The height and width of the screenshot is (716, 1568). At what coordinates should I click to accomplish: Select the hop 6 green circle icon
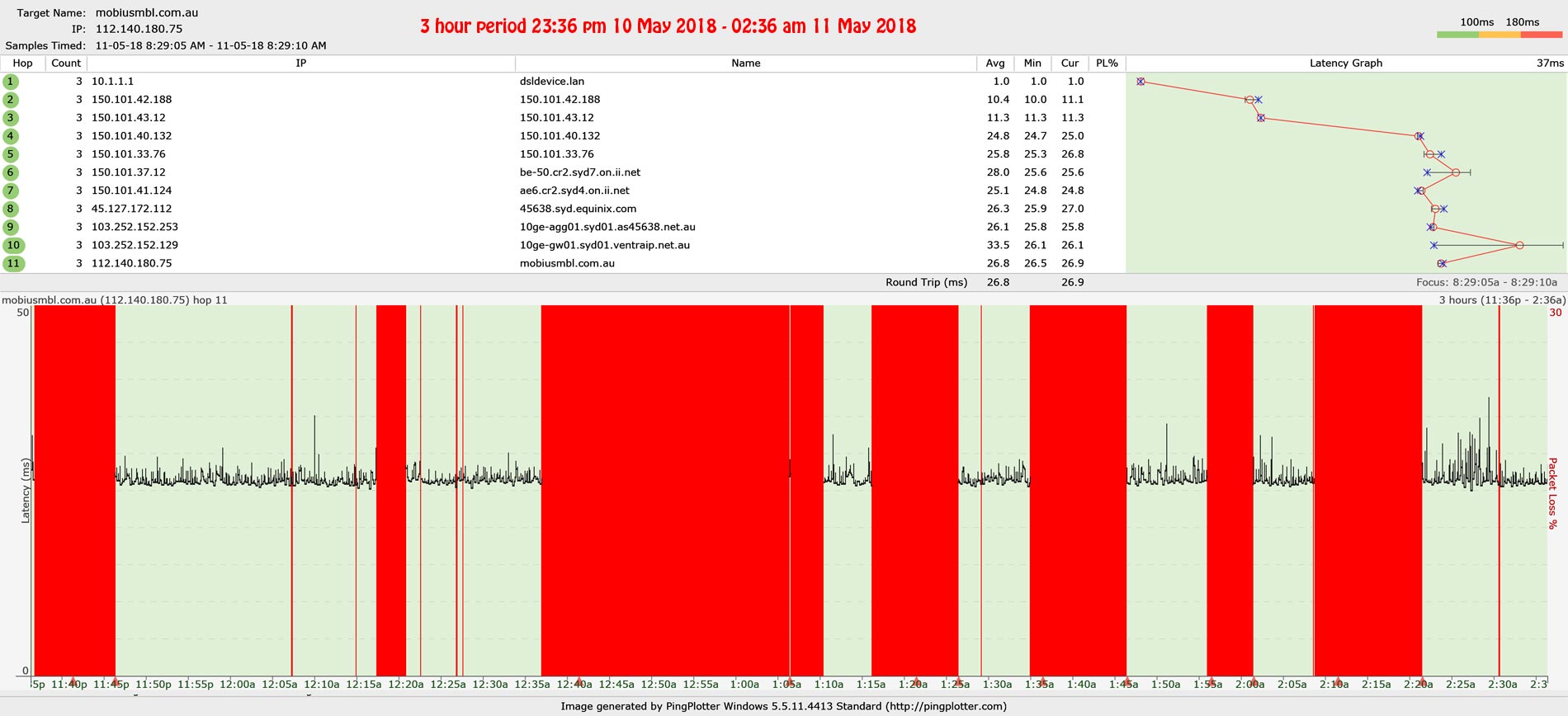coord(11,172)
